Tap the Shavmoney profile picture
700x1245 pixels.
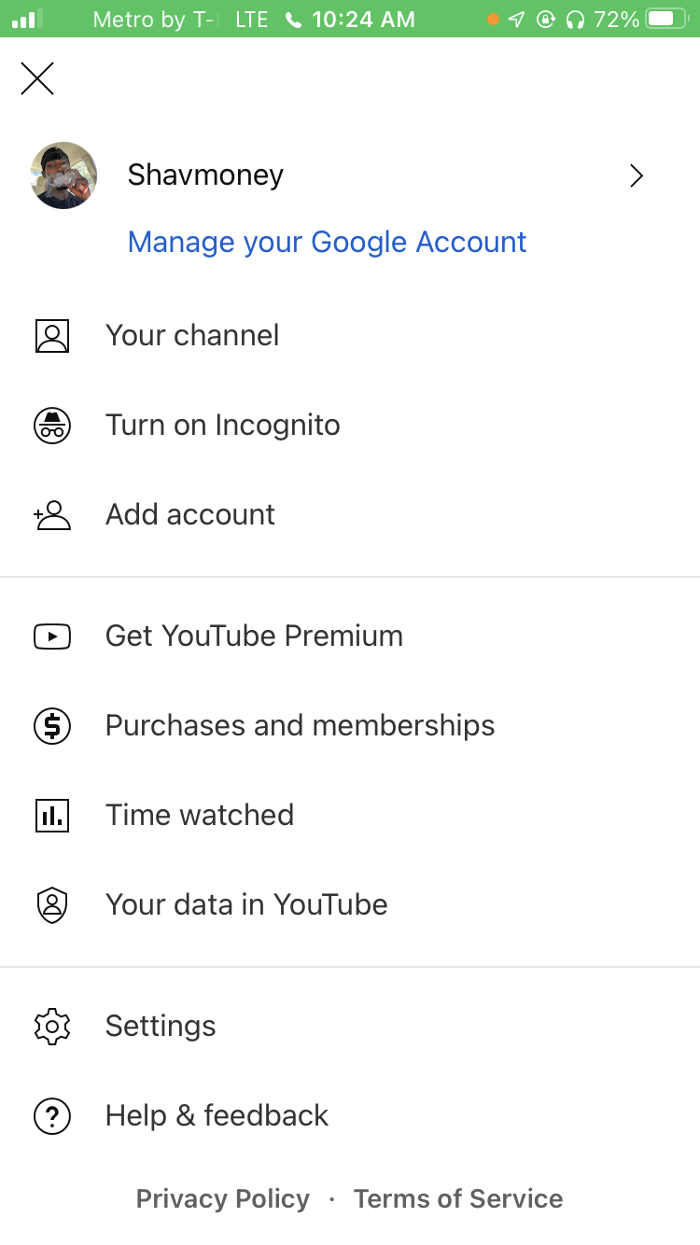click(64, 176)
